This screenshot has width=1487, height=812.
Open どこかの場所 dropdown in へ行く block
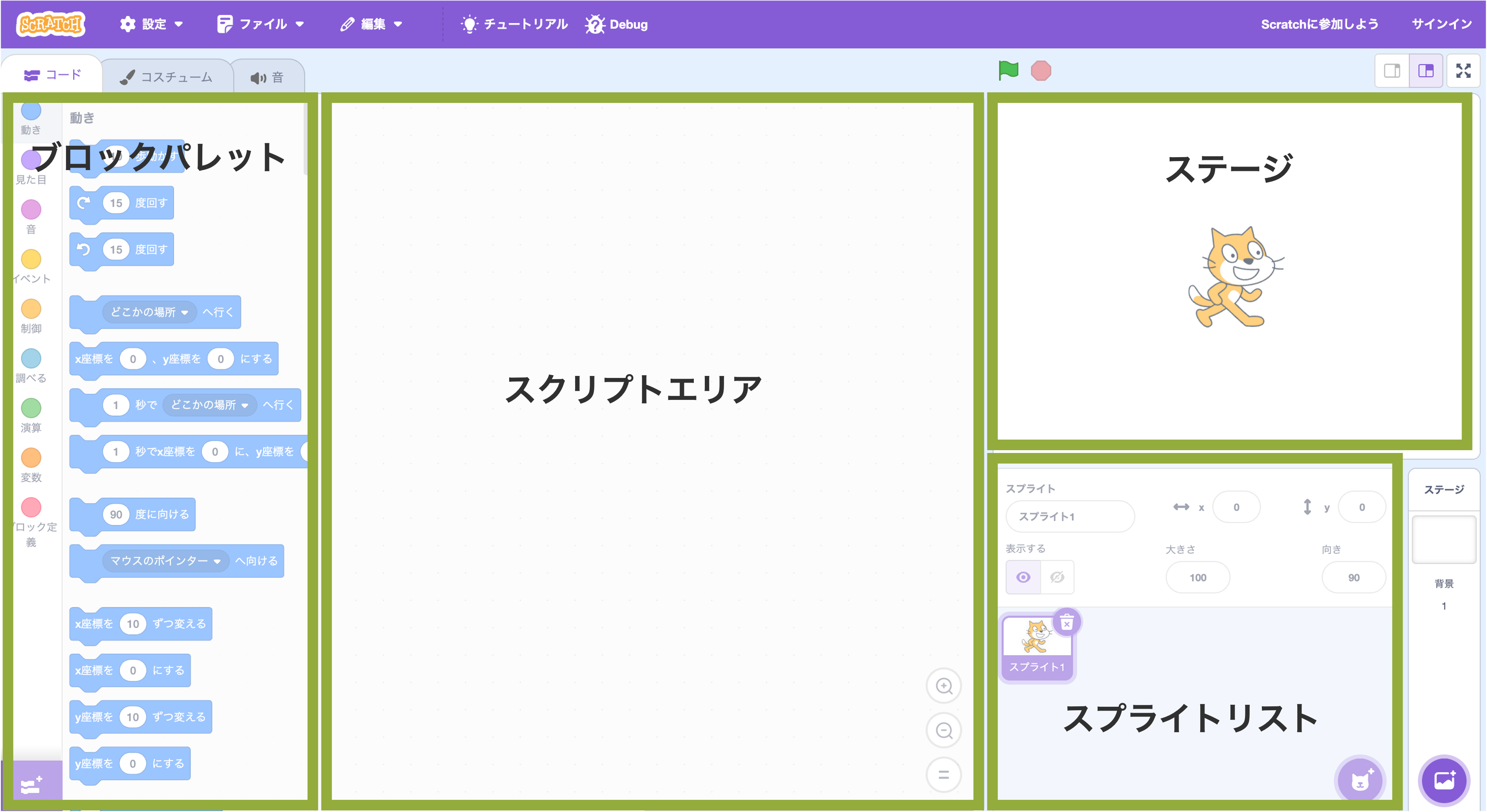[149, 312]
